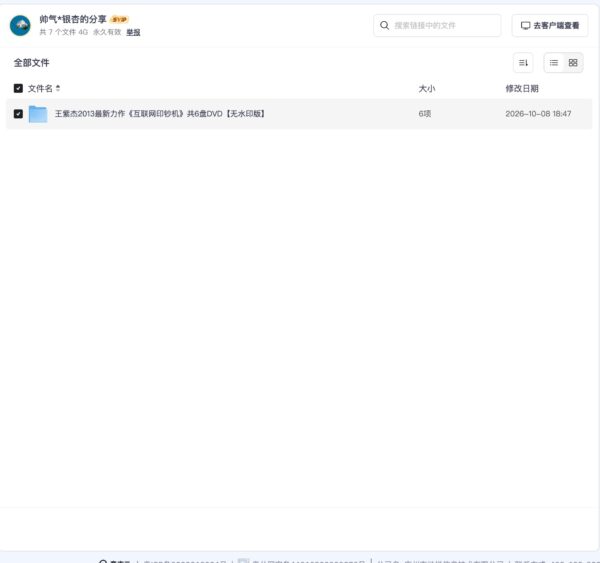Image resolution: width=600 pixels, height=563 pixels.
Task: Toggle the 文件名 column sort arrow
Action: [x=58, y=88]
